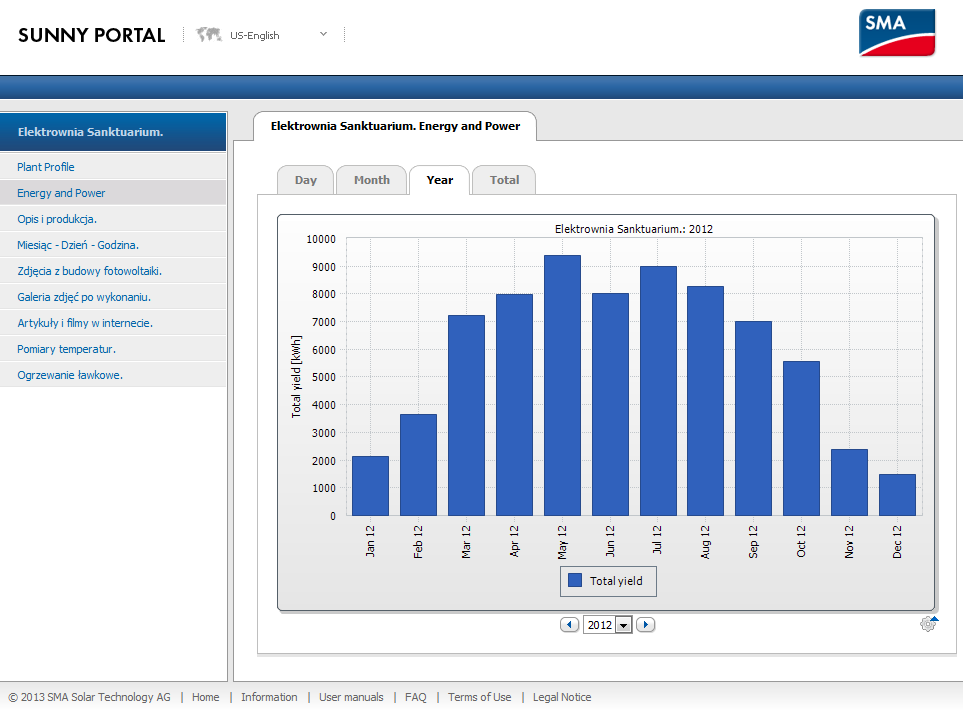Image resolution: width=963 pixels, height=716 pixels.
Task: Click the 2013 SMA Solar Technology AG copyright
Action: [90, 697]
